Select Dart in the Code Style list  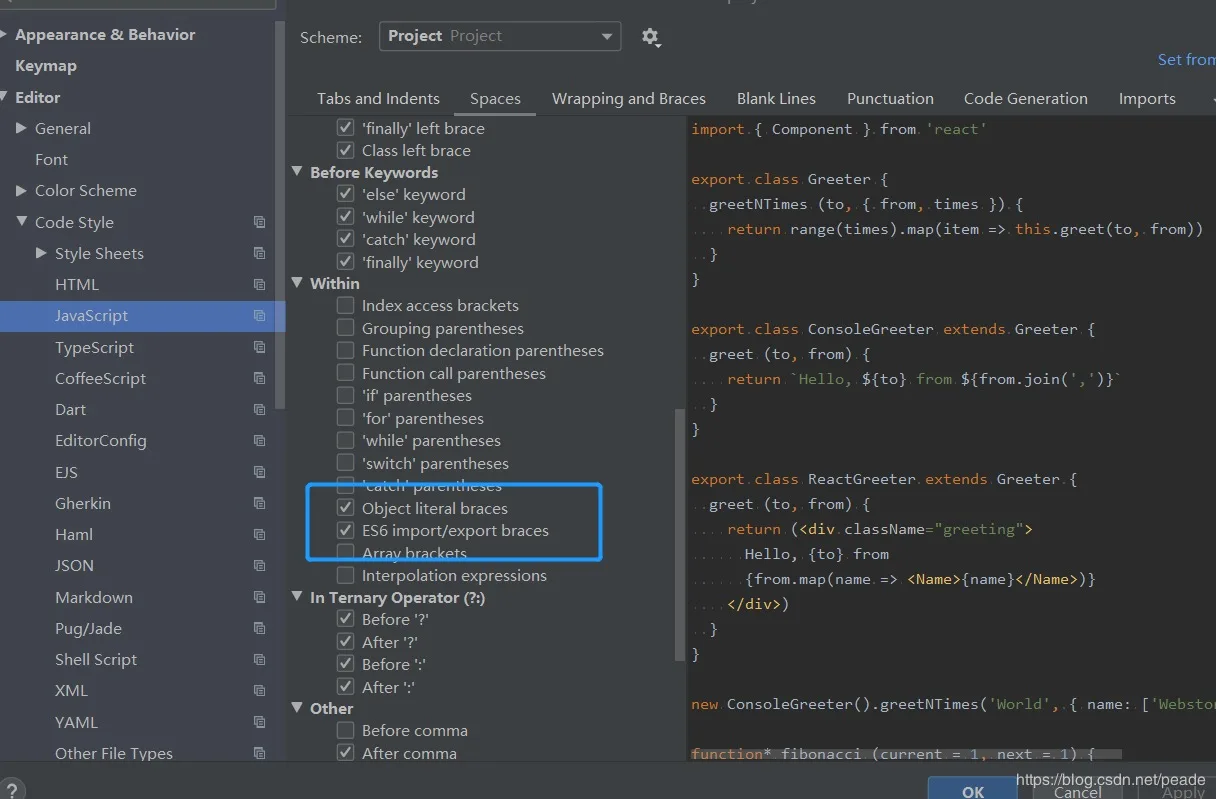tap(70, 409)
